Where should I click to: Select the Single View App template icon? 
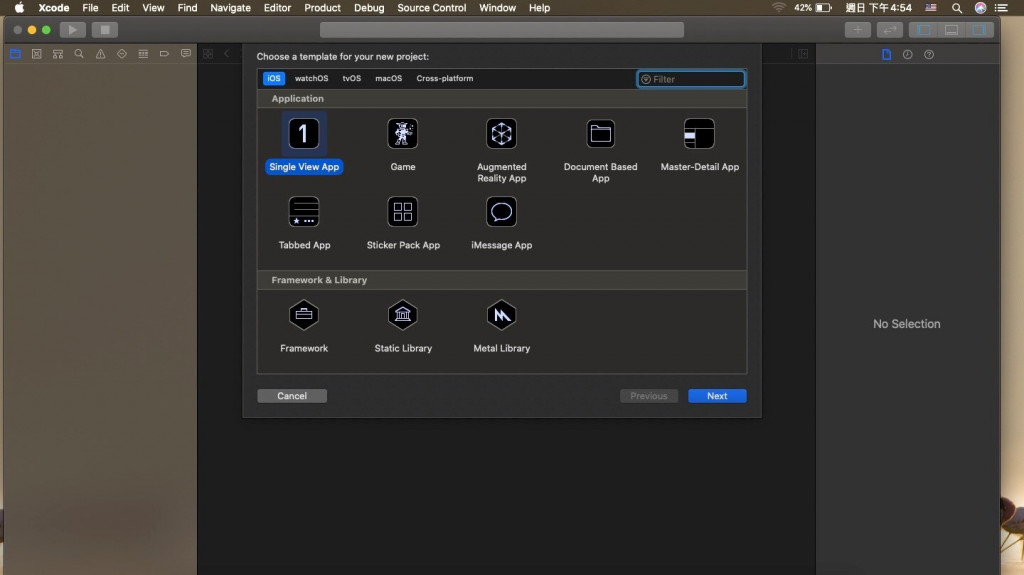point(304,134)
